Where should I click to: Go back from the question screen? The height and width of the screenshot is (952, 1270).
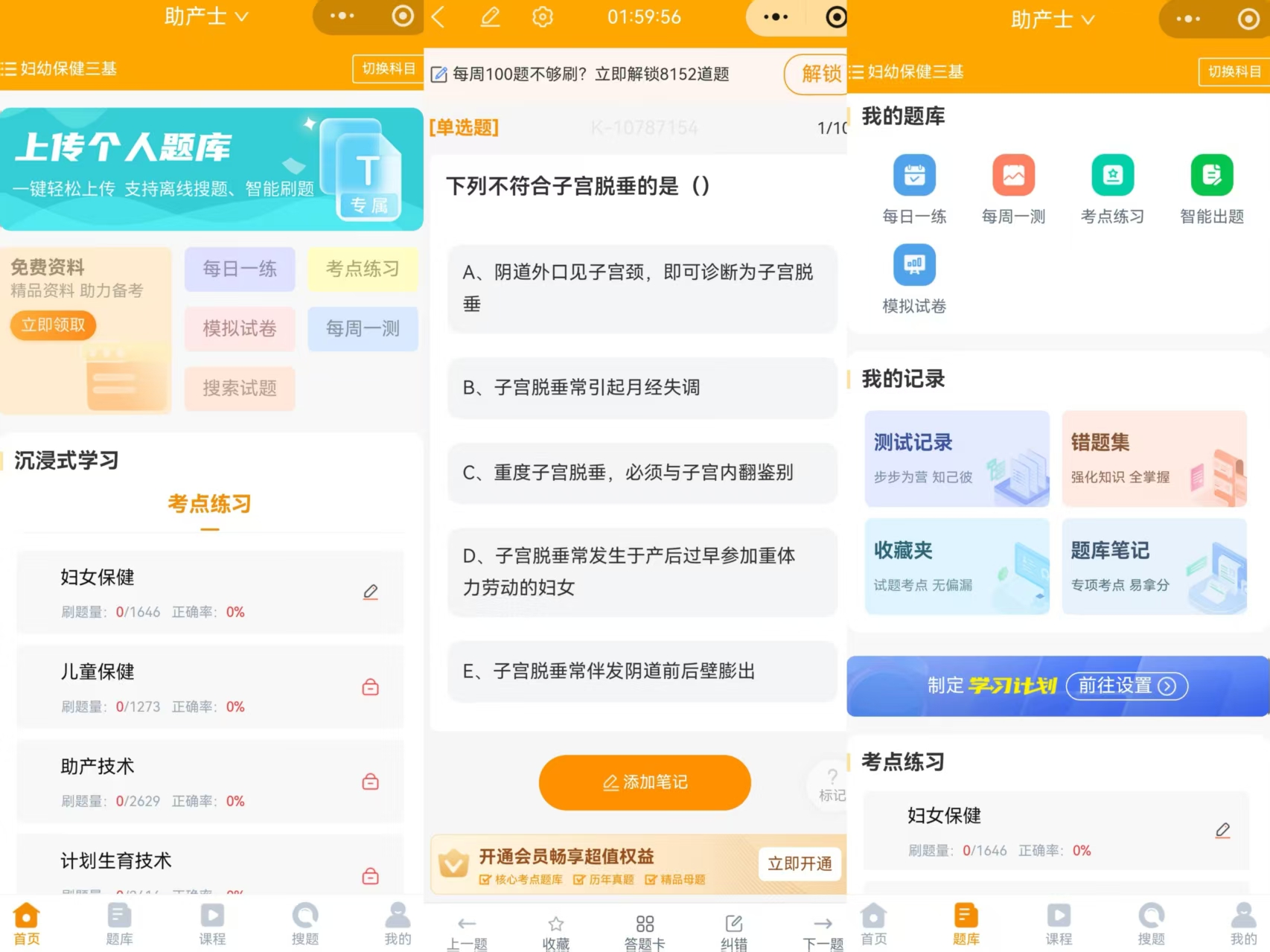point(438,17)
